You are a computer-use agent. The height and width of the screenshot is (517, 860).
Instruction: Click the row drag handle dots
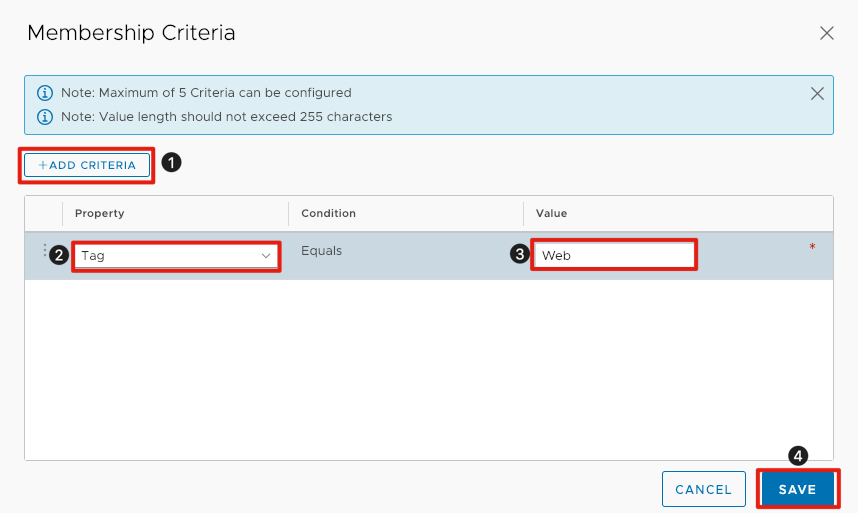45,251
